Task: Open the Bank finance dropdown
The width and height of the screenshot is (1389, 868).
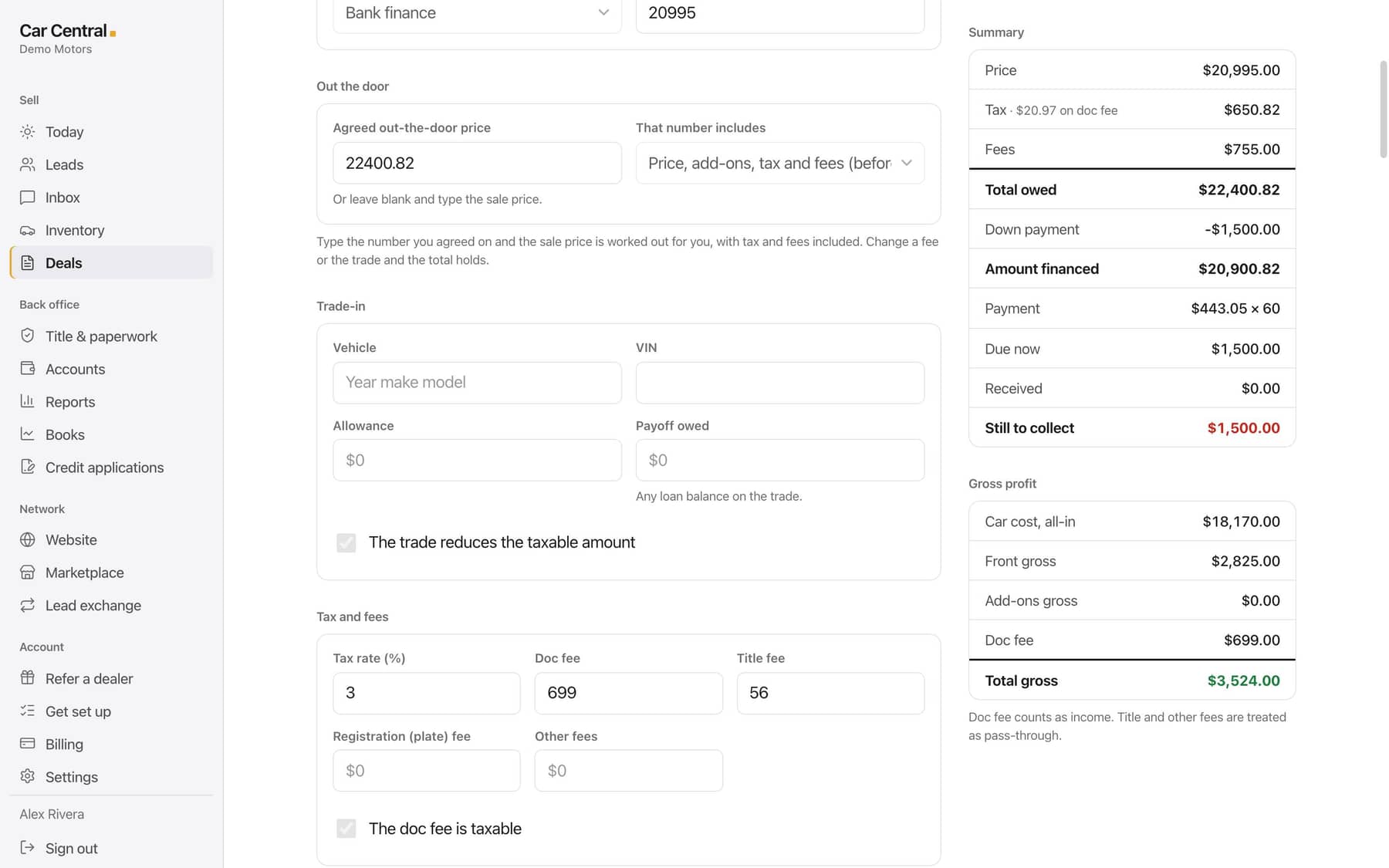Action: tap(477, 14)
